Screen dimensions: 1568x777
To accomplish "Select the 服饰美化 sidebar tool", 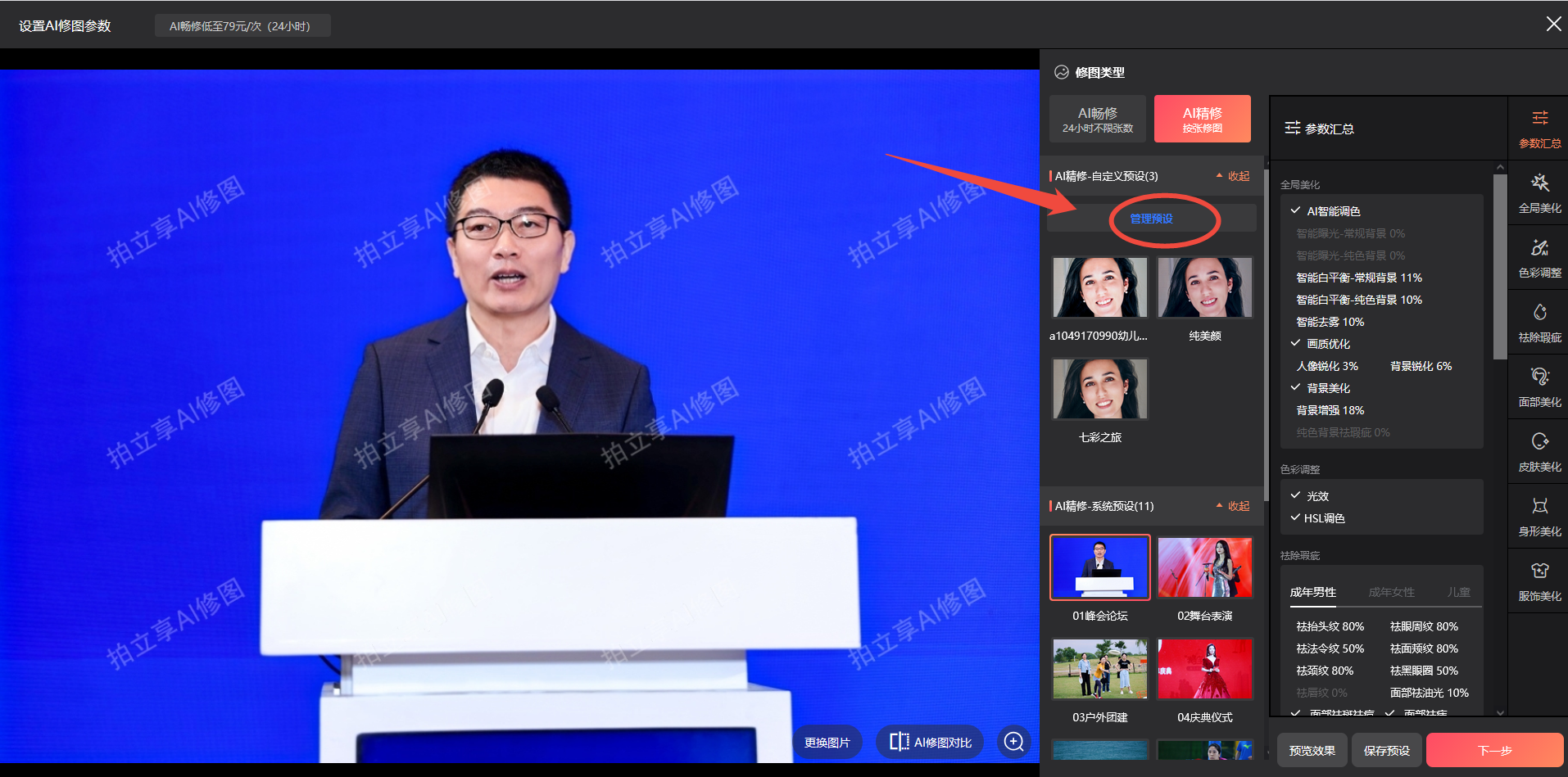I will pos(1539,581).
